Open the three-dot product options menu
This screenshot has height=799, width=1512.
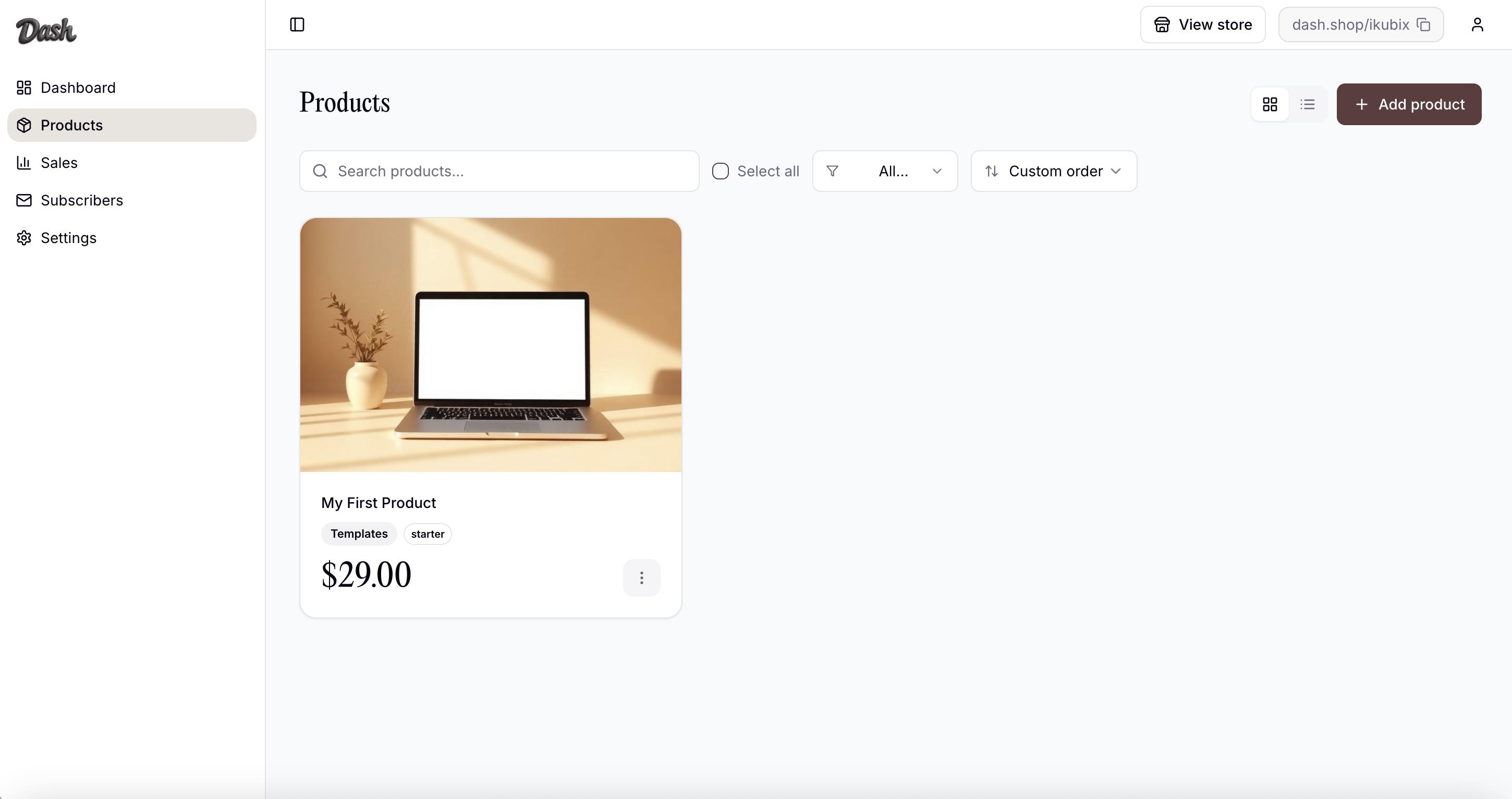[x=641, y=578]
